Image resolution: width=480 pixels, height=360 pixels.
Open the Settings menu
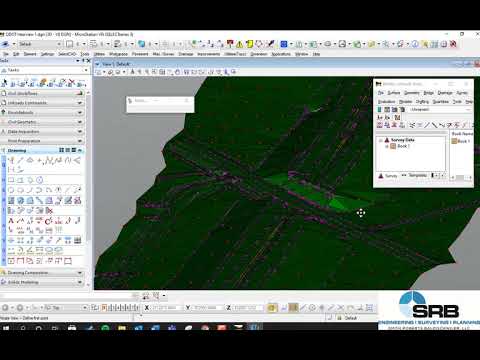(47, 54)
